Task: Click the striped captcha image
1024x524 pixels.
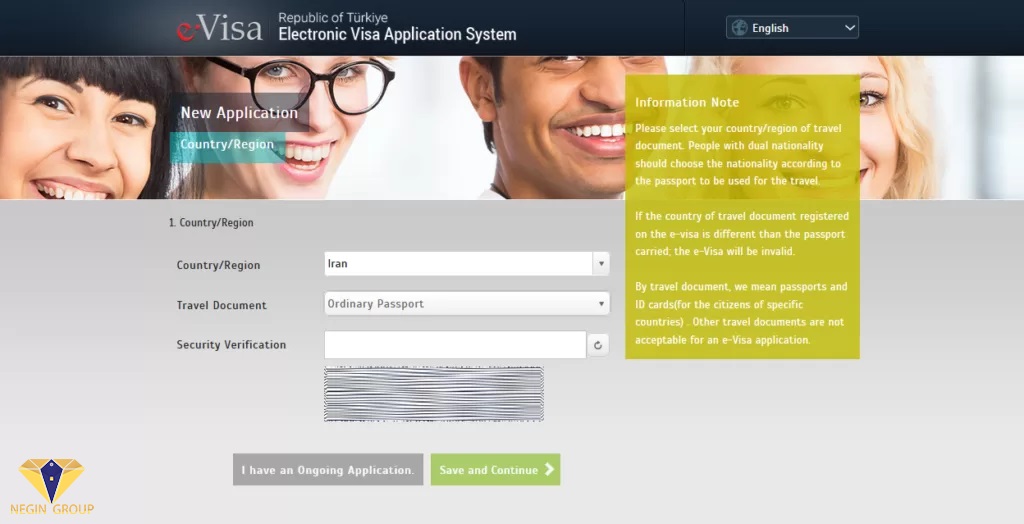Action: tap(433, 394)
